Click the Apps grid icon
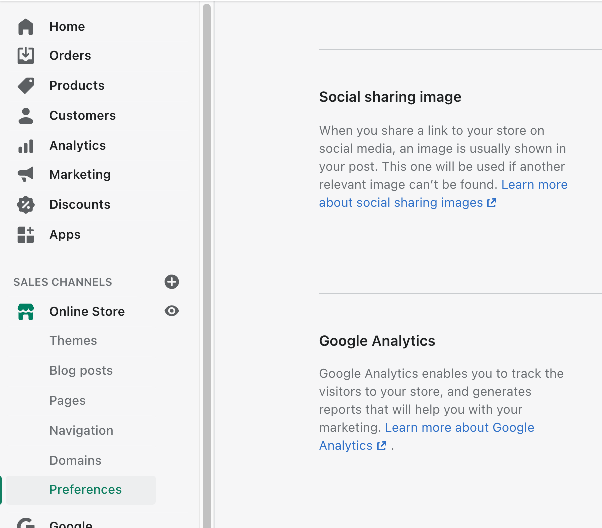602x528 pixels. 26,235
